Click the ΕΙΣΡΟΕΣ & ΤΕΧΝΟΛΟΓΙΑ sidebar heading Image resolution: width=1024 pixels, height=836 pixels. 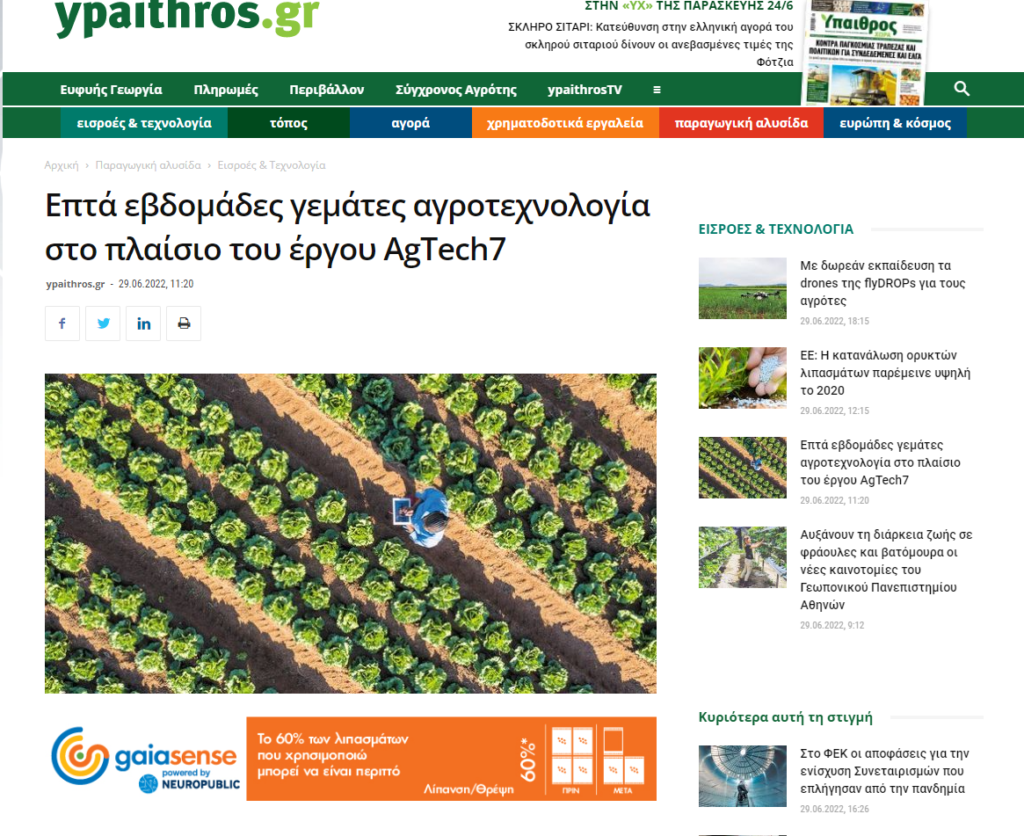click(x=776, y=229)
